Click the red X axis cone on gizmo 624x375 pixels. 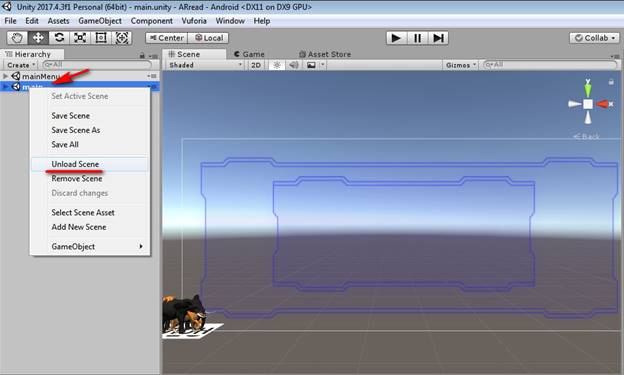(x=603, y=104)
